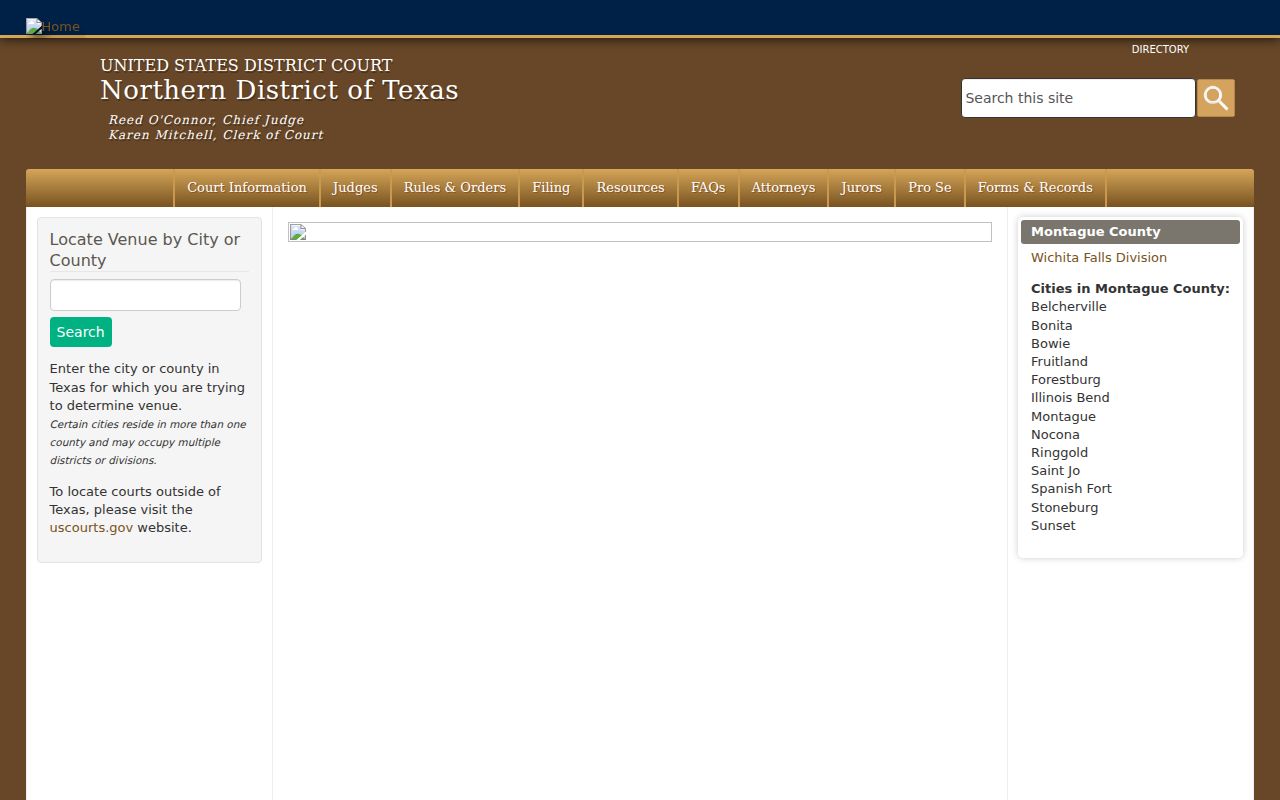The height and width of the screenshot is (800, 1280).
Task: Click Karen Mitchell, Clerk of Court text
Action: pos(216,135)
